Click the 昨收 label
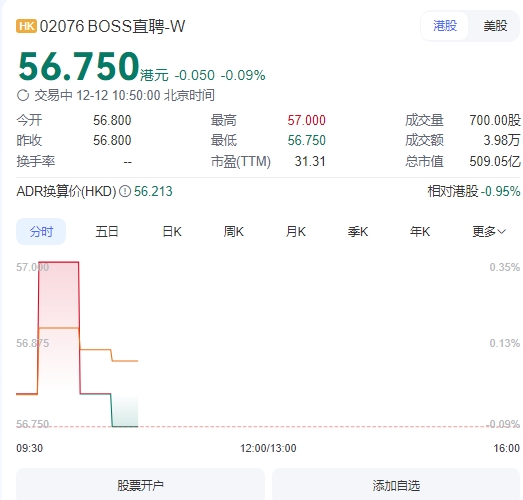This screenshot has height=500, width=523. click(29, 140)
